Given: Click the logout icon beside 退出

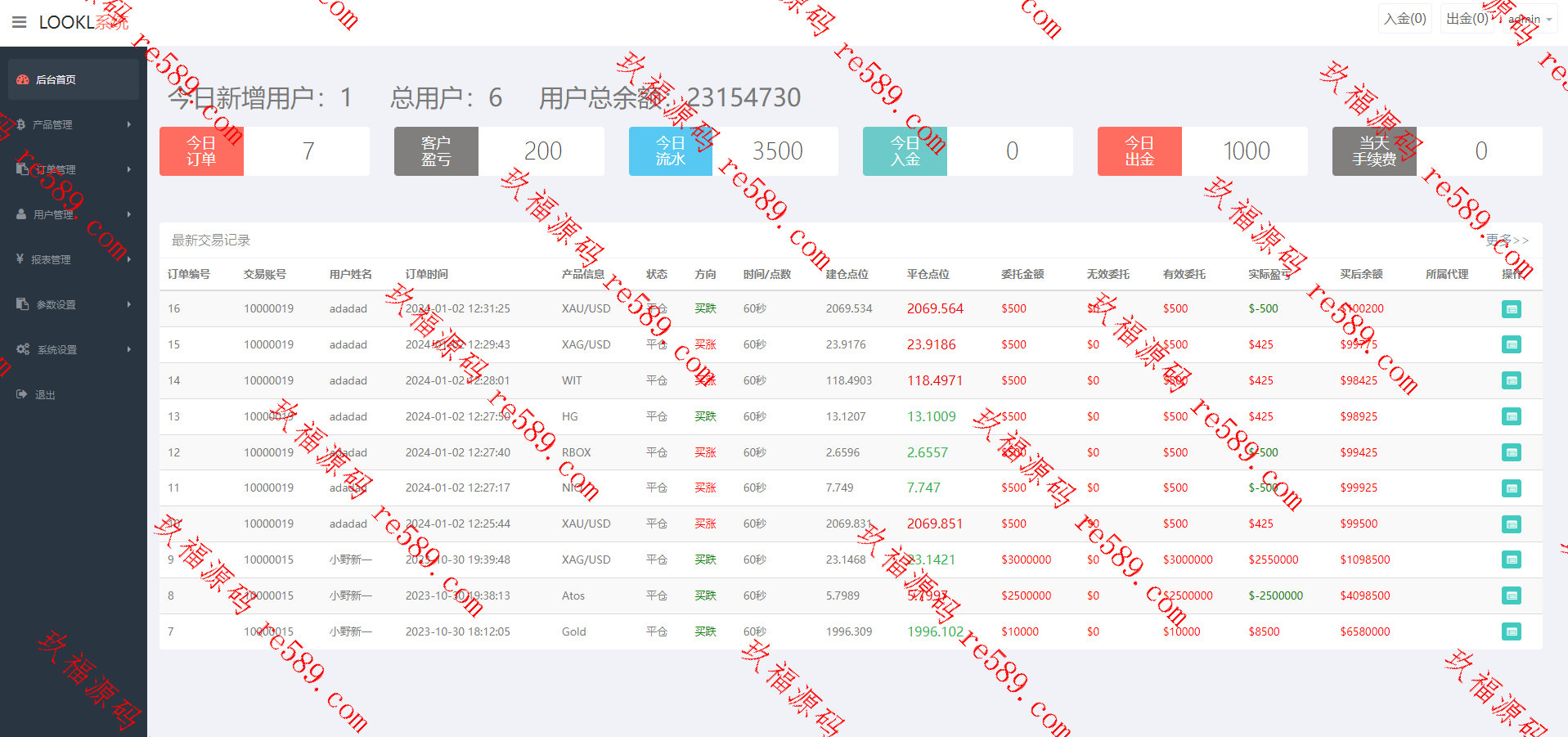Looking at the screenshot, I should [x=21, y=394].
